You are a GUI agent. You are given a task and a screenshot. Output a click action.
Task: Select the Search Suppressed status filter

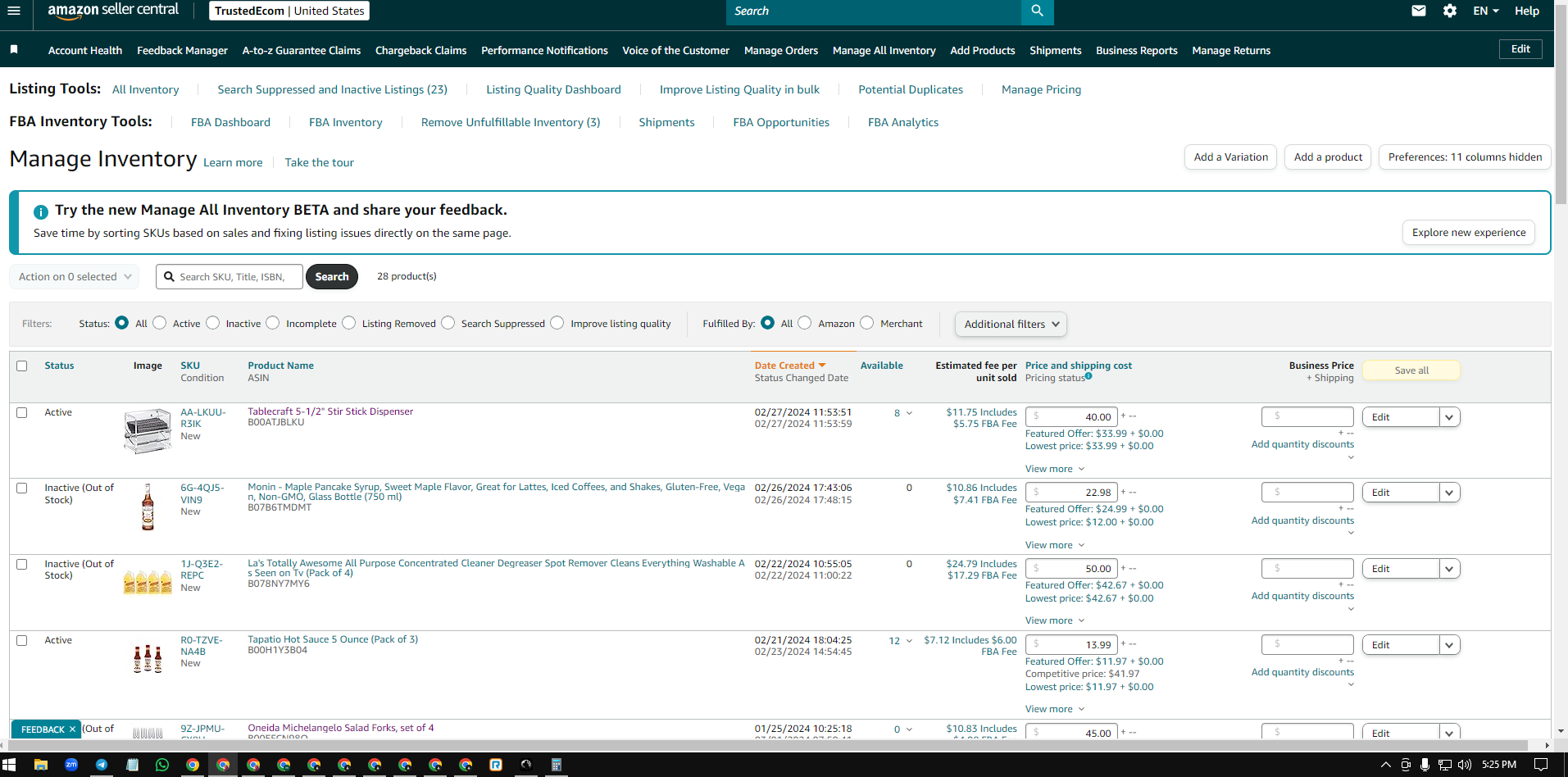pos(448,323)
